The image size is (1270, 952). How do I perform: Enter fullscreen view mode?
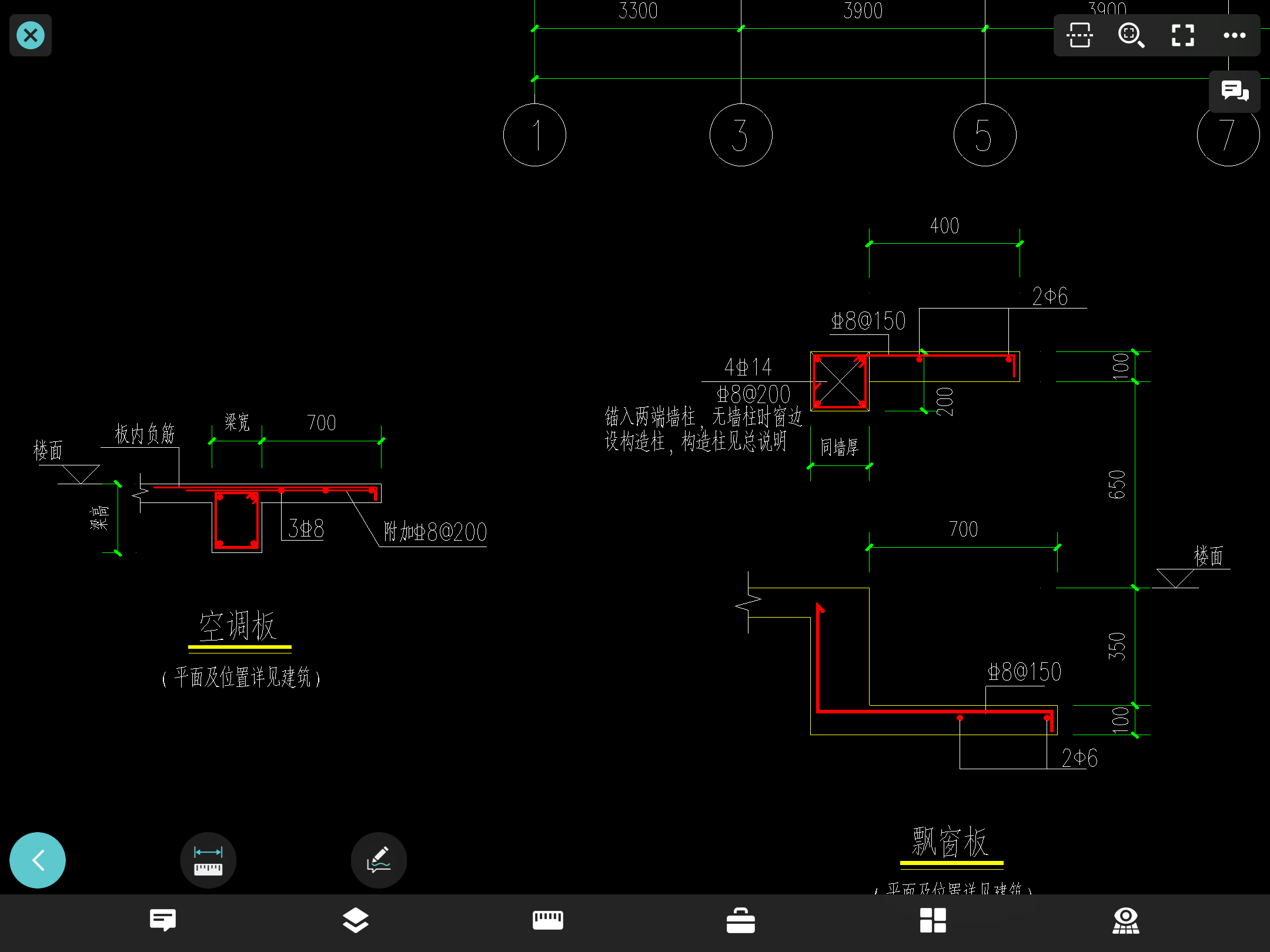tap(1183, 35)
